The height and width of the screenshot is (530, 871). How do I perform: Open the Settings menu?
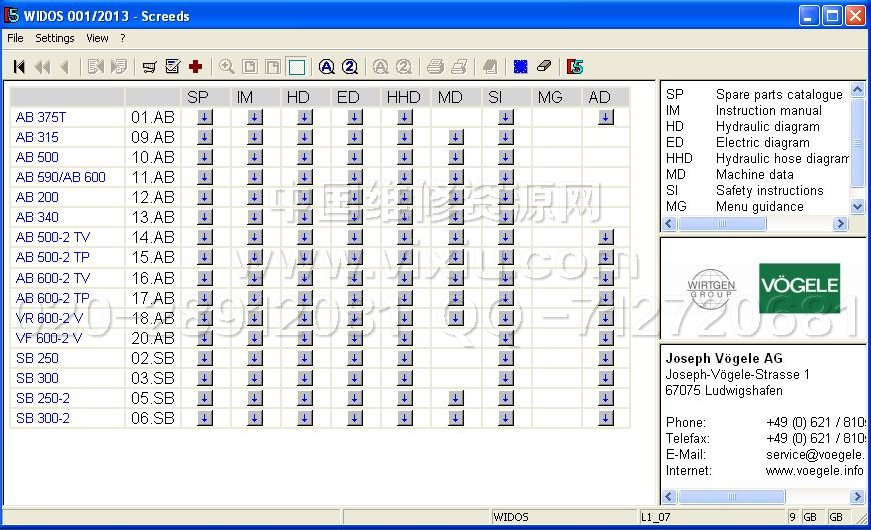click(x=55, y=38)
